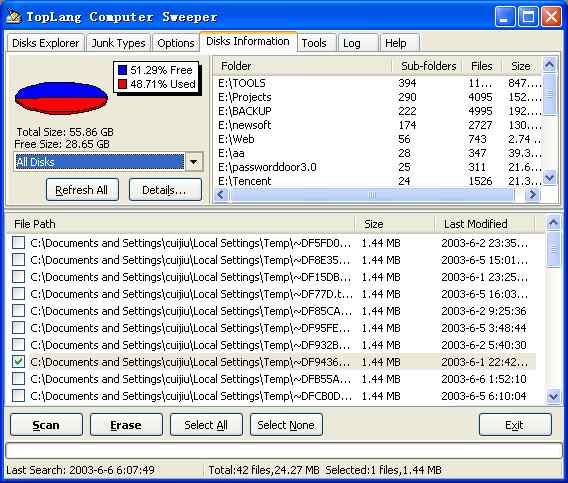This screenshot has height=483, width=568.
Task: Click the file list scroll down arrow
Action: pyautogui.click(x=553, y=396)
